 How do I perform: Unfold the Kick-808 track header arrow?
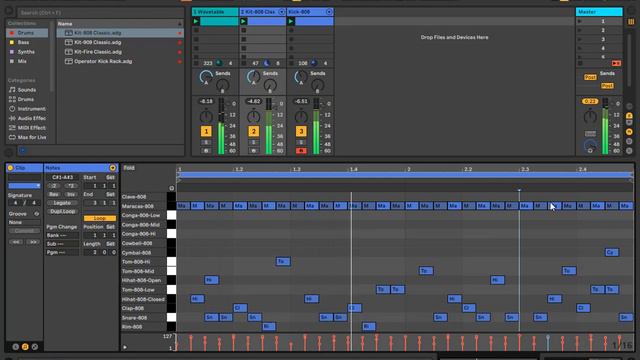(329, 12)
